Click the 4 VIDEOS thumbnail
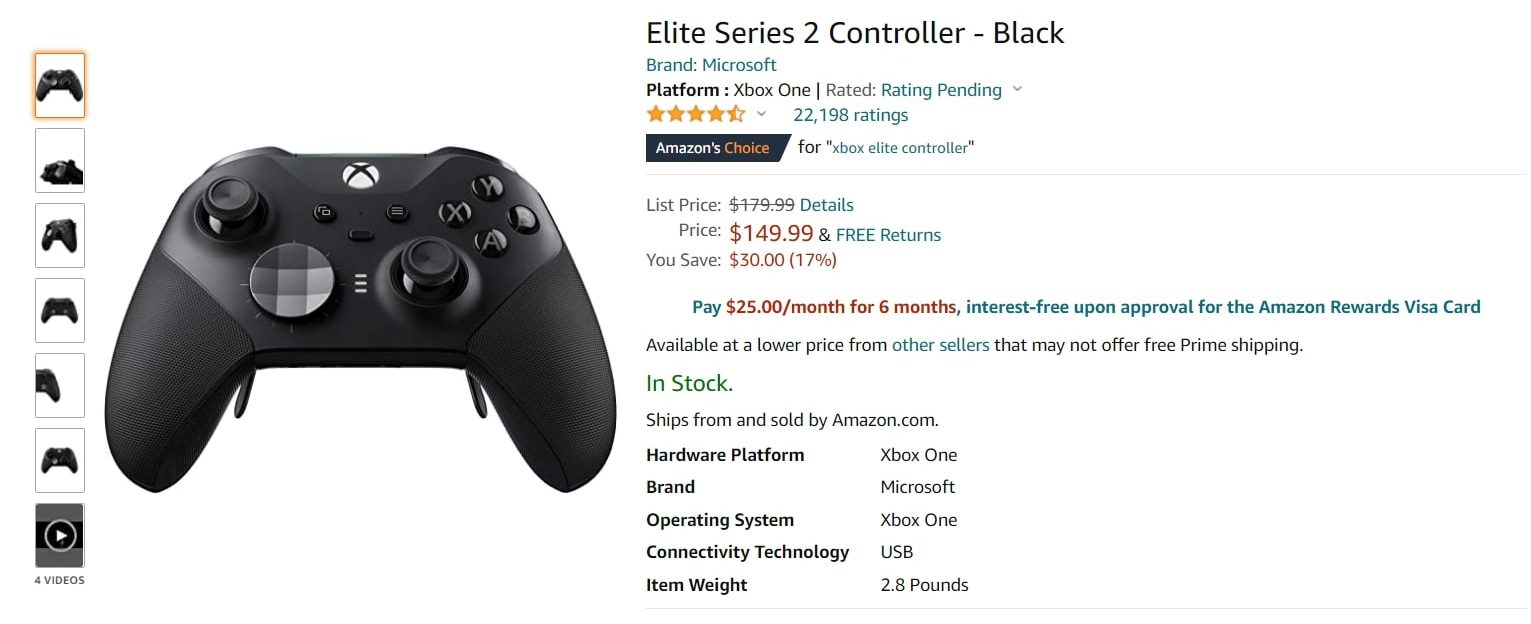Viewport: 1531px width, 624px height. pyautogui.click(x=59, y=535)
